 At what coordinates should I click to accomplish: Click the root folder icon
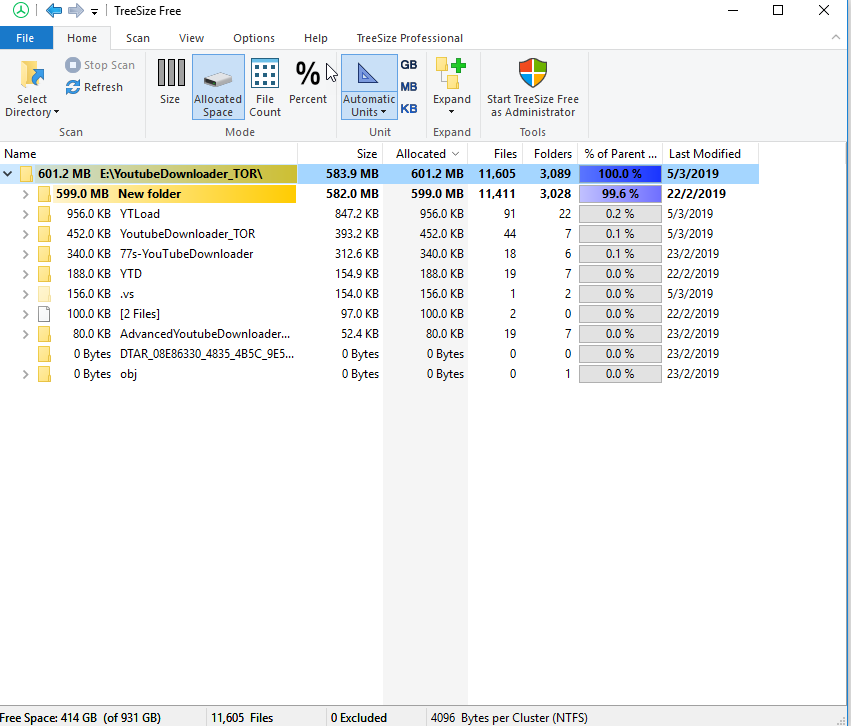click(26, 174)
